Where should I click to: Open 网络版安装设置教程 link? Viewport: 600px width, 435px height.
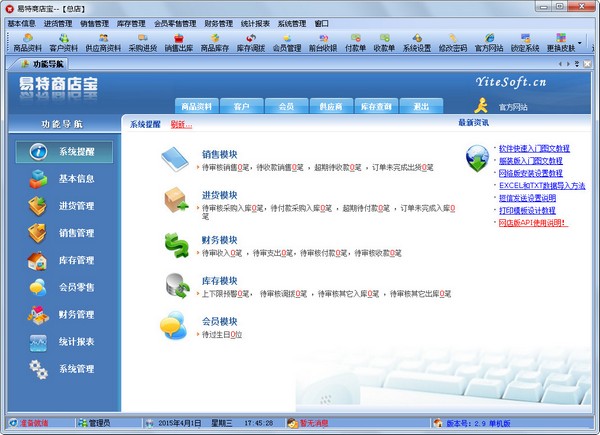[x=531, y=173]
